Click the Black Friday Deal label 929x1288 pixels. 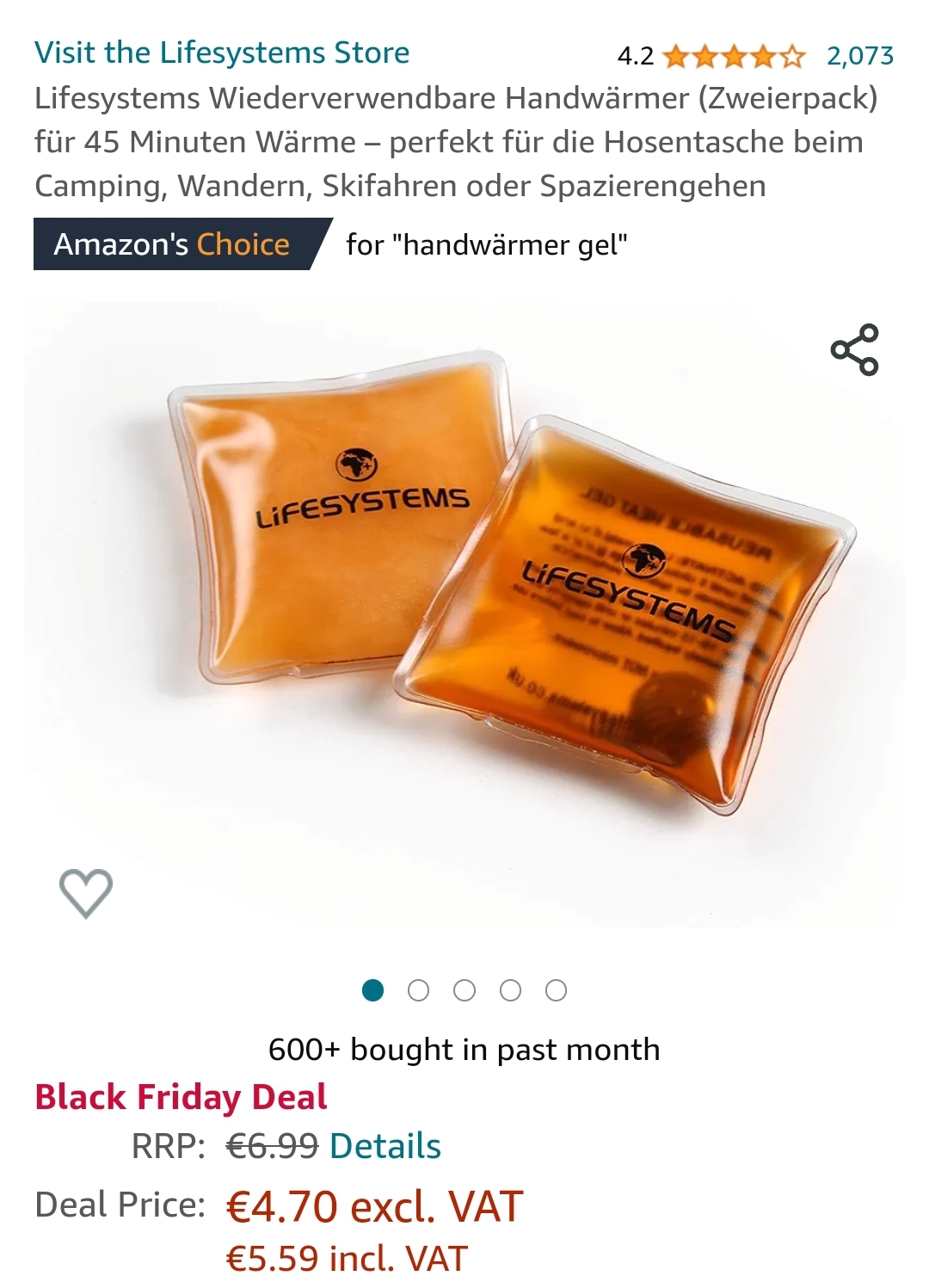point(181,1097)
